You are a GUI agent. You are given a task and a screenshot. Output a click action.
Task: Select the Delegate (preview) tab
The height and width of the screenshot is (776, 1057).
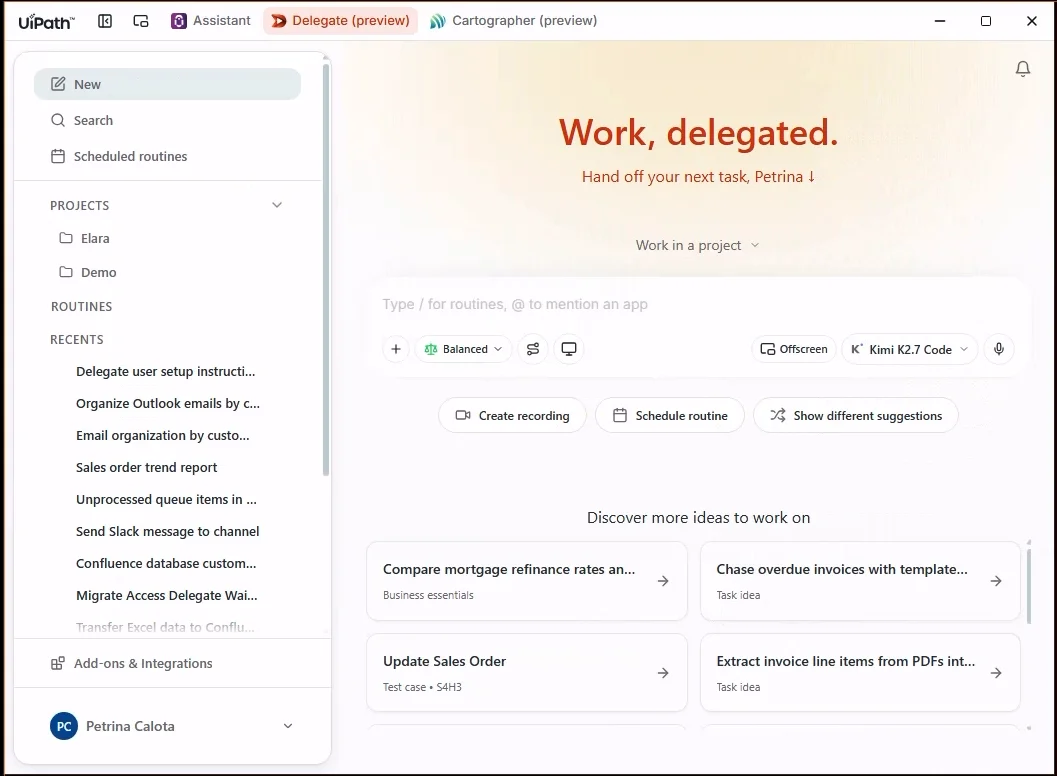click(340, 21)
